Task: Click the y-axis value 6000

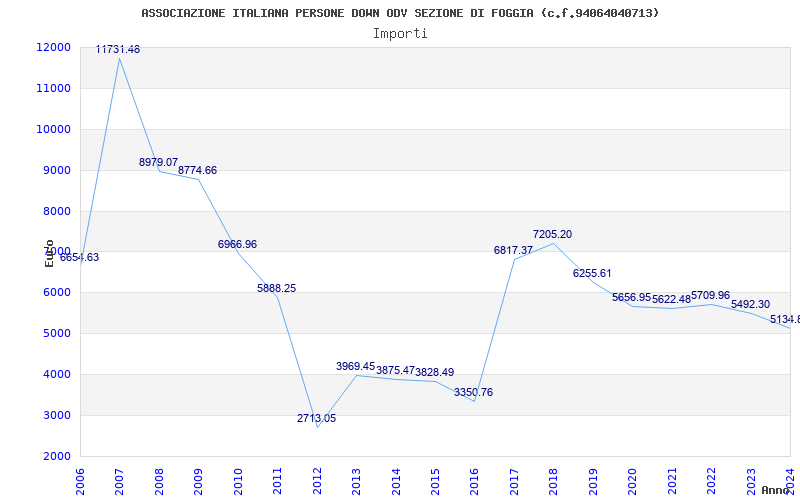Action: 56,293
